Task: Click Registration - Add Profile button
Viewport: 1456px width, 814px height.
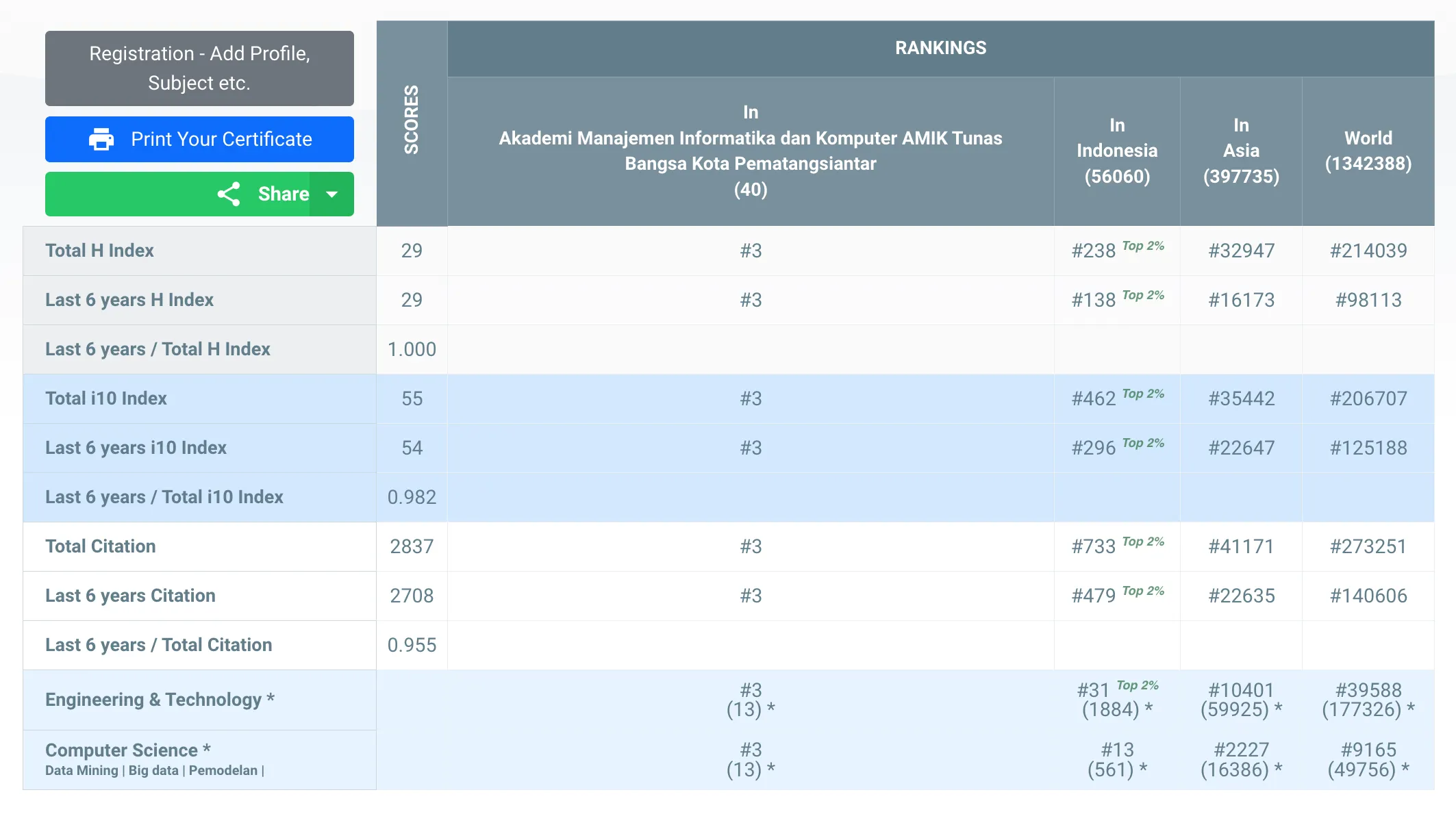Action: point(199,68)
